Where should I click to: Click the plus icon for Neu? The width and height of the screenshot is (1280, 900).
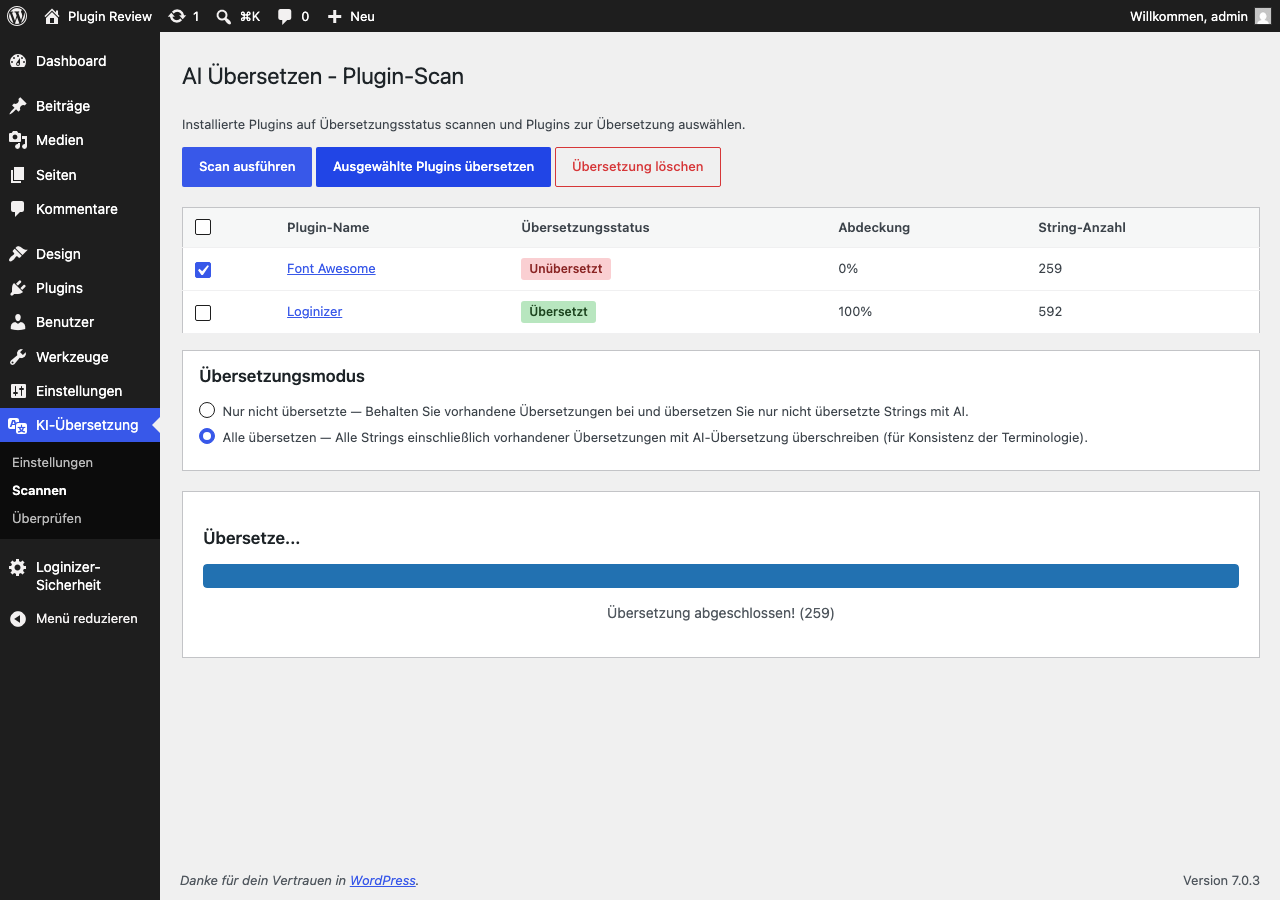335,16
